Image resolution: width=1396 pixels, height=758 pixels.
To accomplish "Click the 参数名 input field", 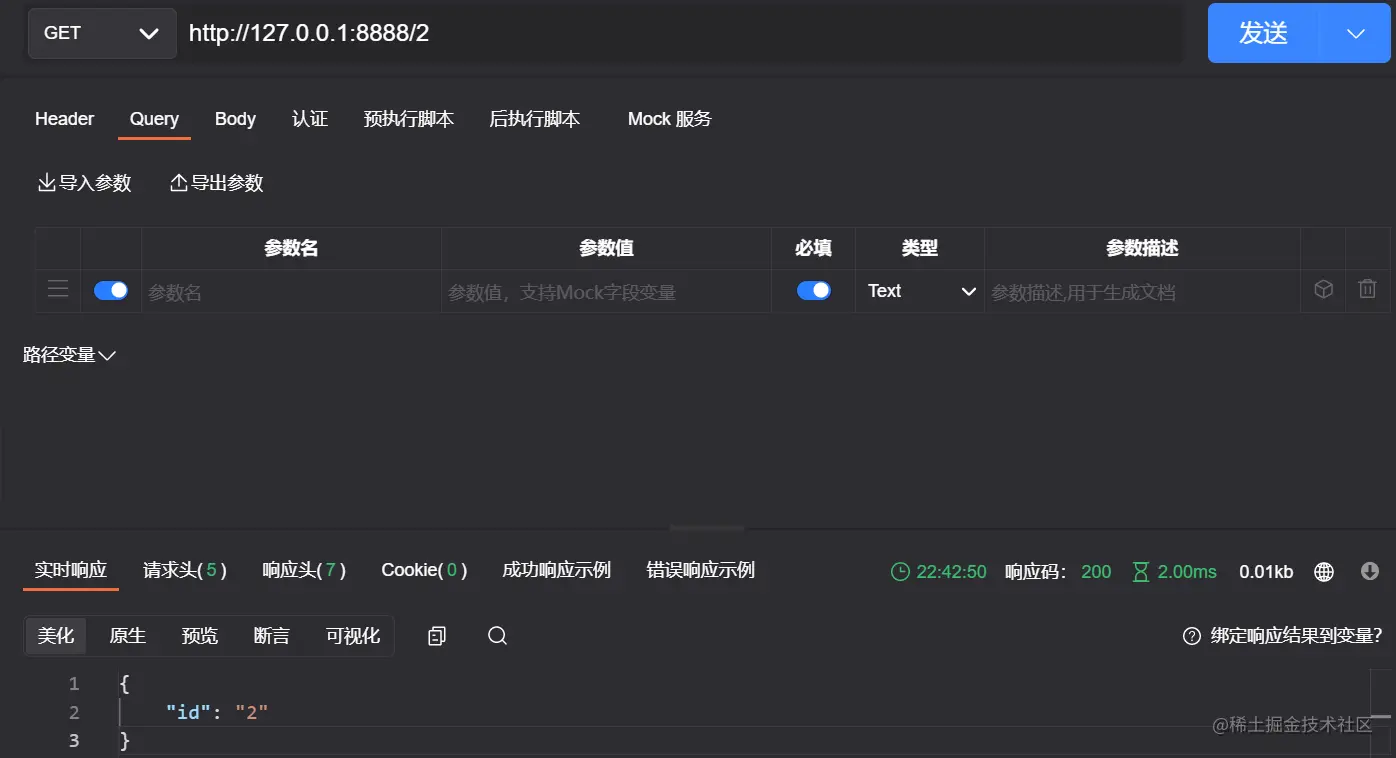I will point(291,292).
